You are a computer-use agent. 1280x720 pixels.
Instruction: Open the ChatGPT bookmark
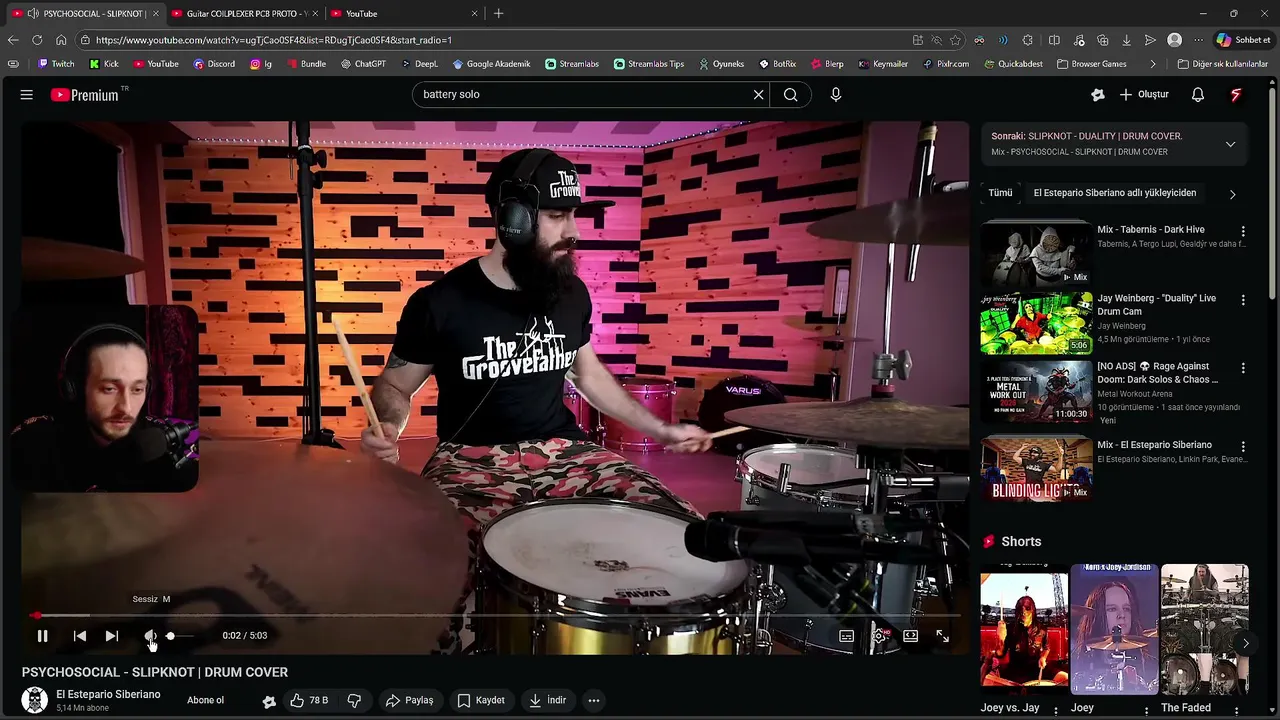point(363,64)
